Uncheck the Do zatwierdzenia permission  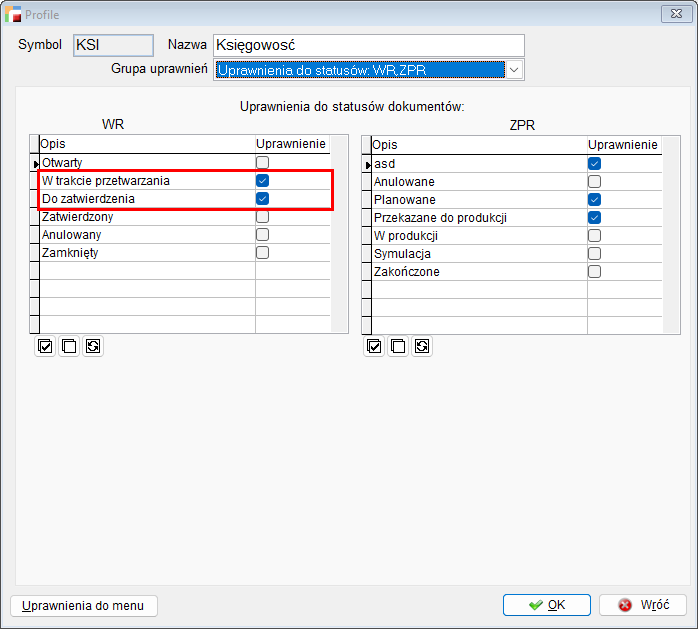click(x=262, y=199)
